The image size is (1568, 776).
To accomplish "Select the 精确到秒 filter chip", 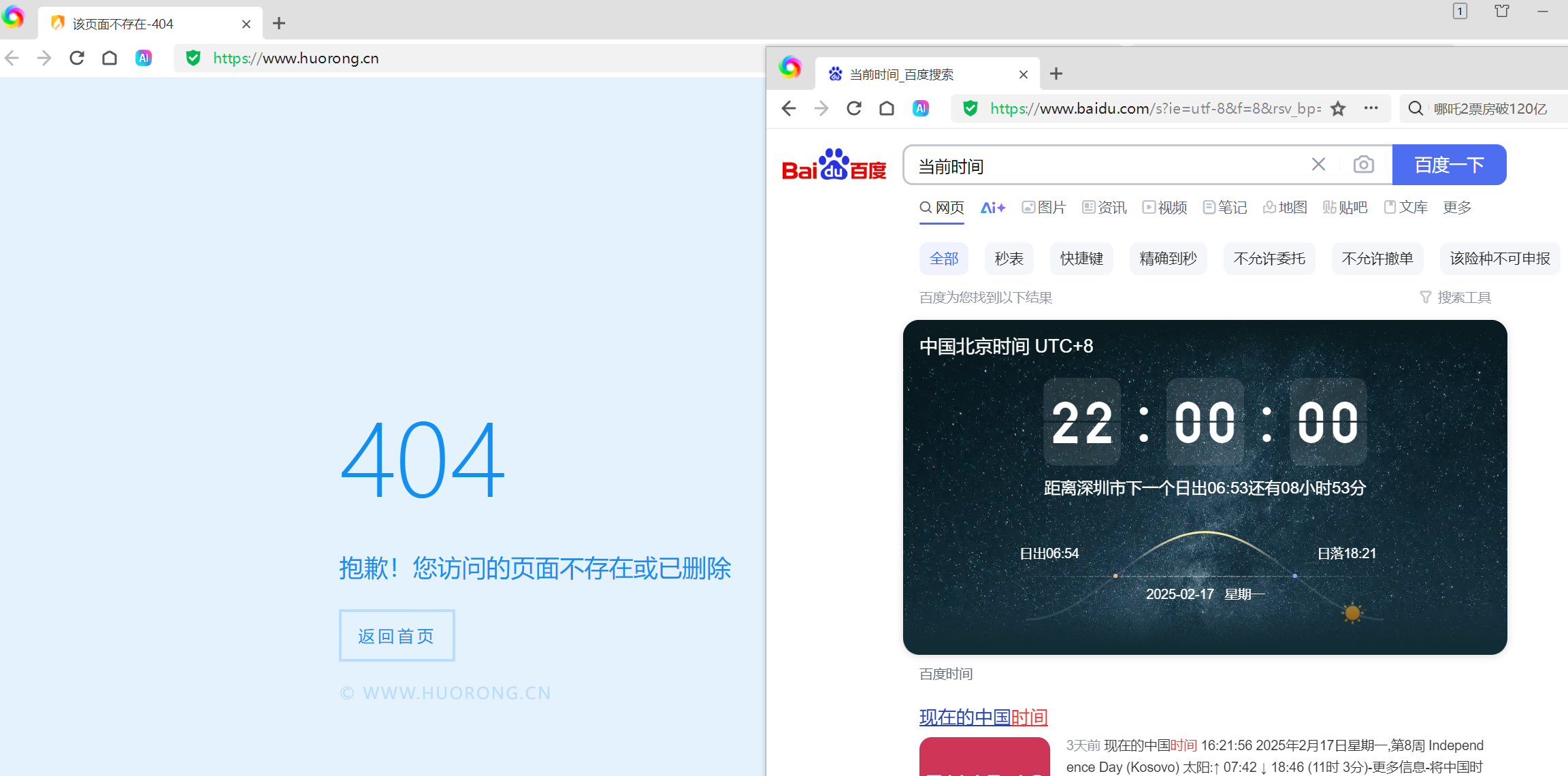I will (x=1168, y=259).
